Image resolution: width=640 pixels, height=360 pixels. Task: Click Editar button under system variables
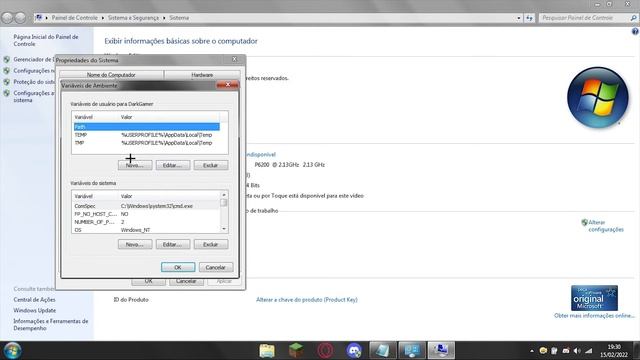tap(173, 244)
